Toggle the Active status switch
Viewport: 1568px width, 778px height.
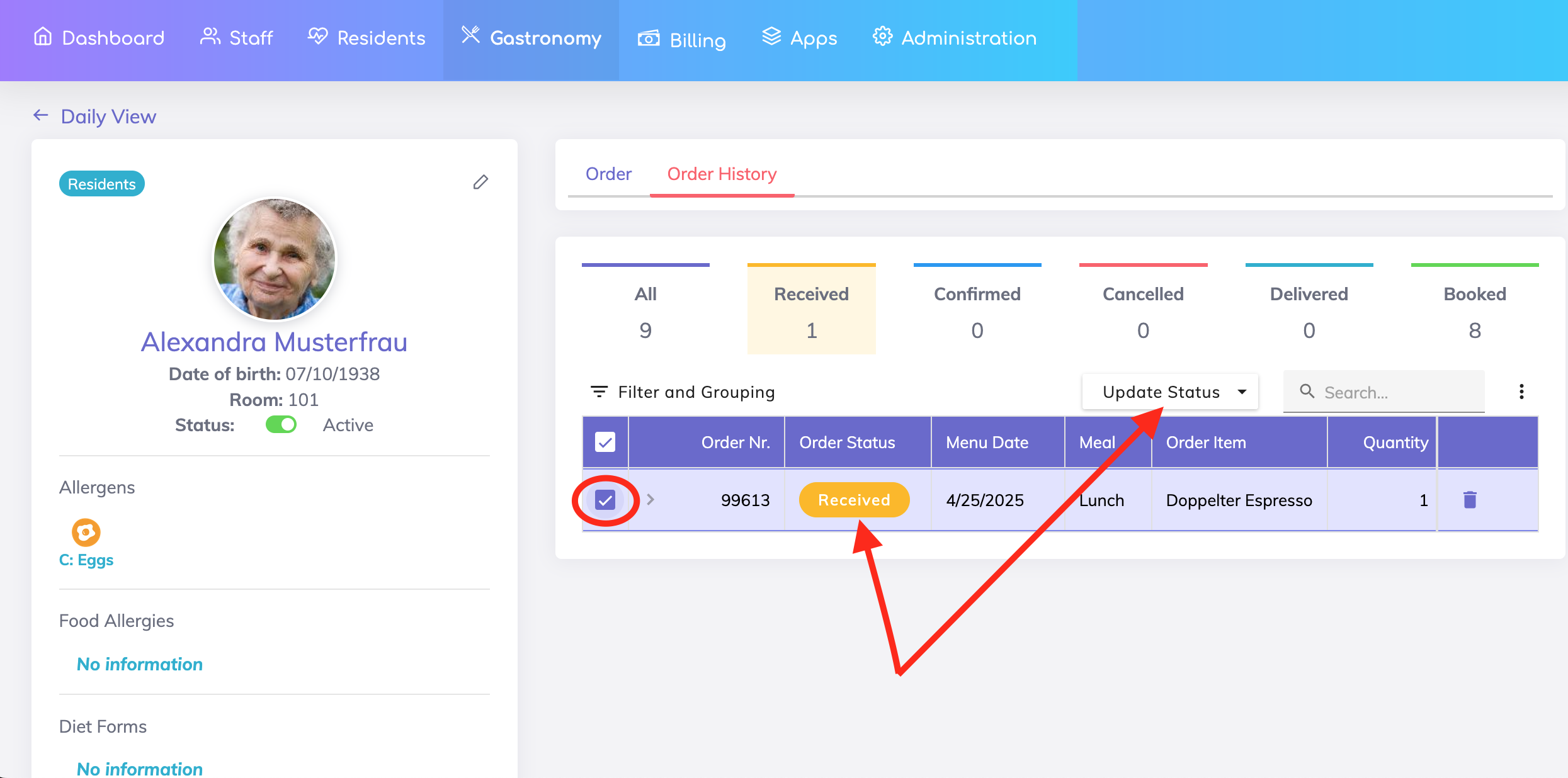(x=281, y=425)
